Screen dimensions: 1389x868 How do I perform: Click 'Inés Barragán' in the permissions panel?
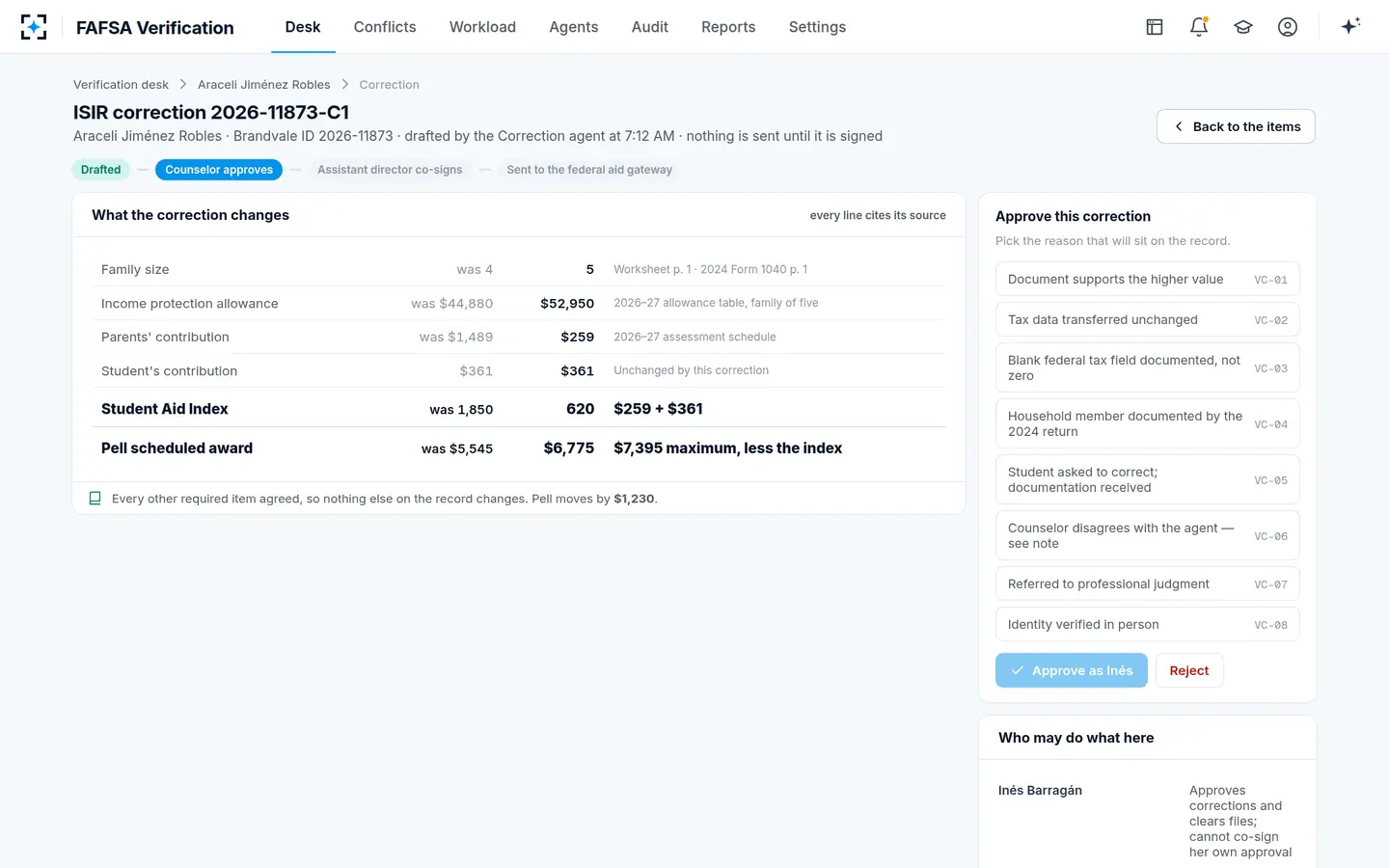pos(1040,791)
